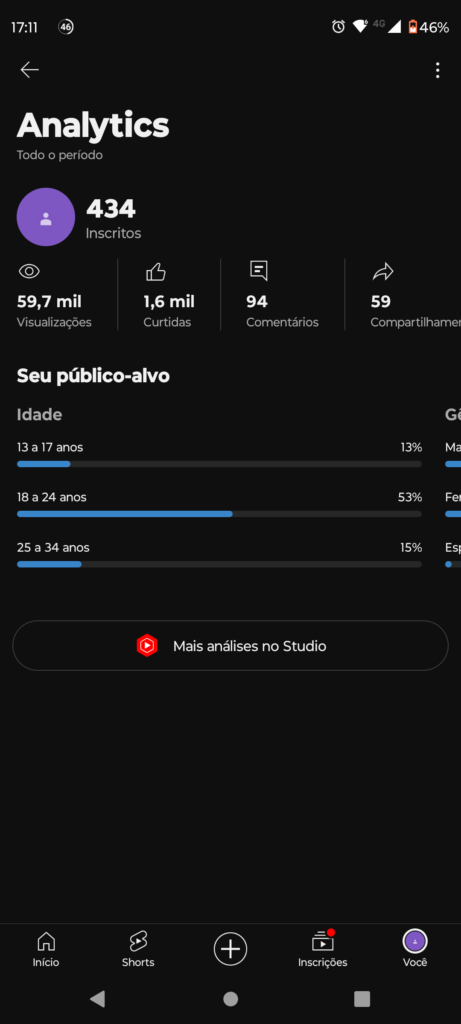This screenshot has height=1024, width=461.
Task: Open Mais análises no Studio button
Action: coord(230,646)
